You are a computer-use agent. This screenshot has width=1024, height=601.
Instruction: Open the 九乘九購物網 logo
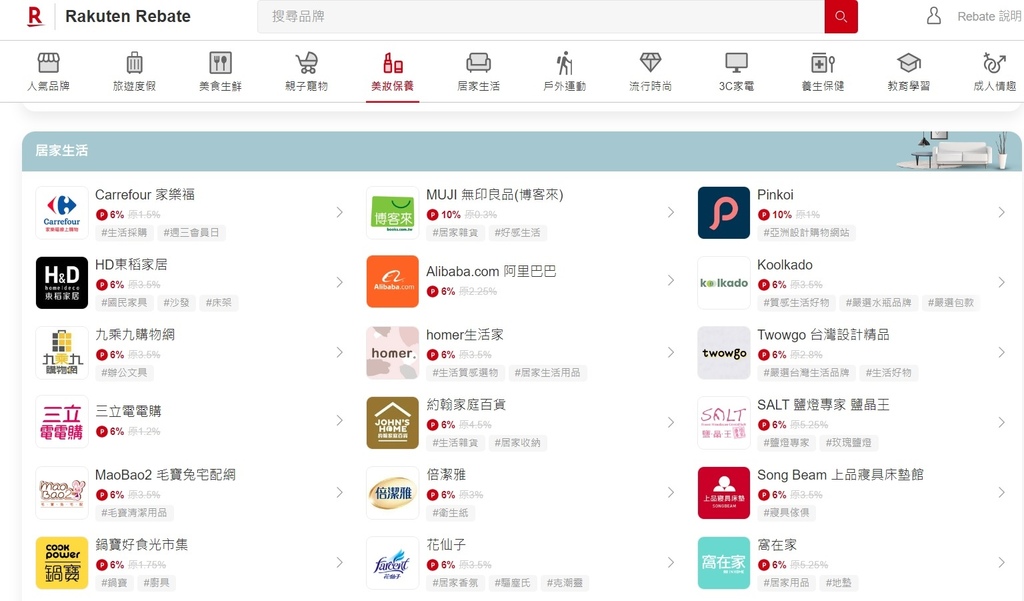[62, 353]
